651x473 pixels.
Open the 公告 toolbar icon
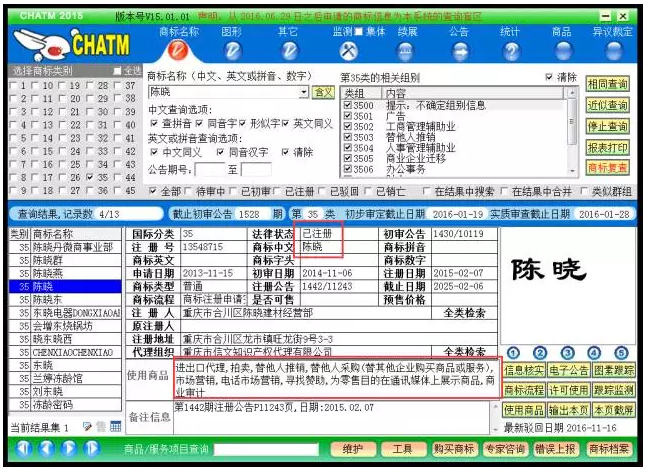[x=460, y=51]
